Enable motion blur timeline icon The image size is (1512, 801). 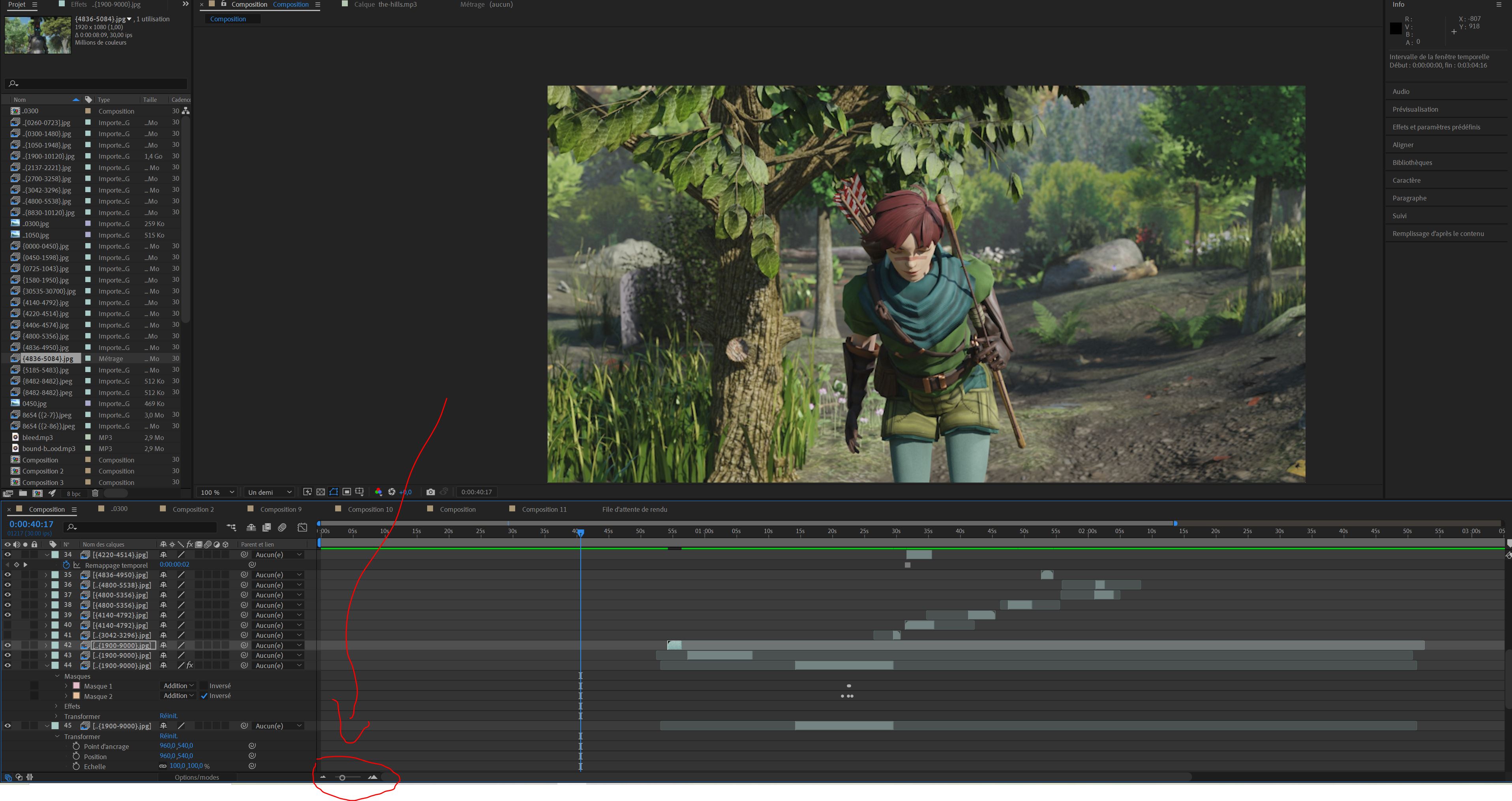(282, 528)
